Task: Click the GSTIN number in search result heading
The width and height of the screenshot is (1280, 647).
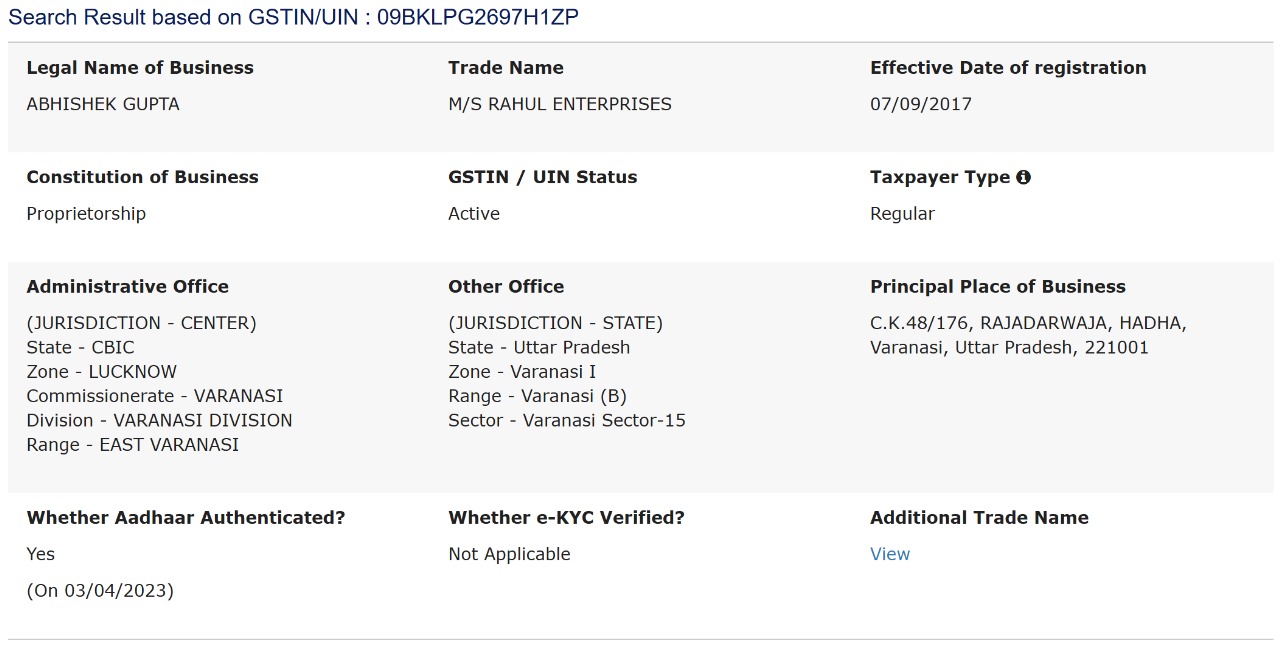Action: click(477, 17)
